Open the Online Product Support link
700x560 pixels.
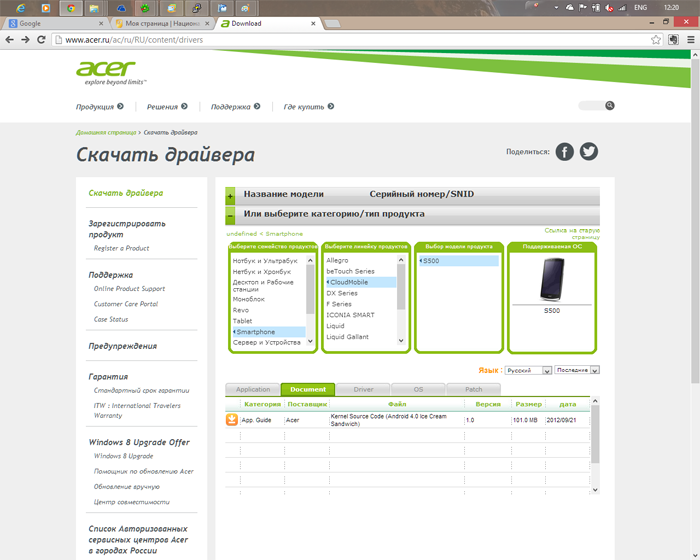tap(129, 289)
